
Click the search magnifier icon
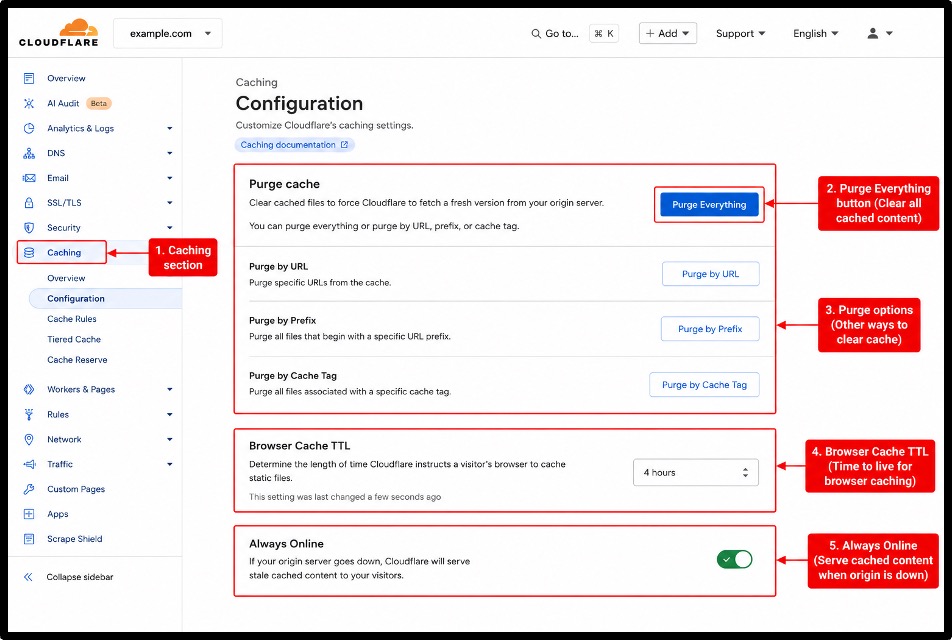[536, 33]
